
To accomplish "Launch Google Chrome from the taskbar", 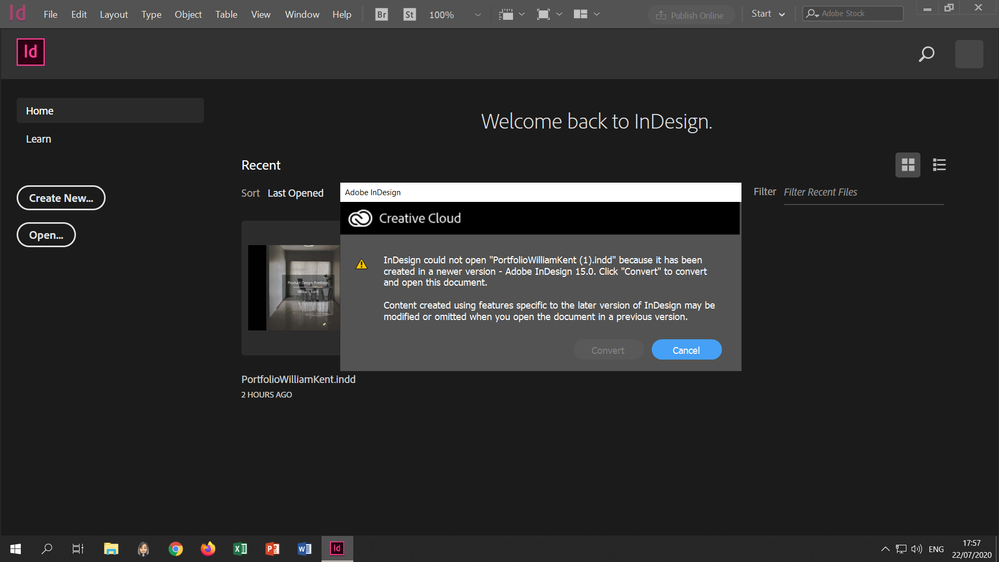I will pyautogui.click(x=175, y=549).
